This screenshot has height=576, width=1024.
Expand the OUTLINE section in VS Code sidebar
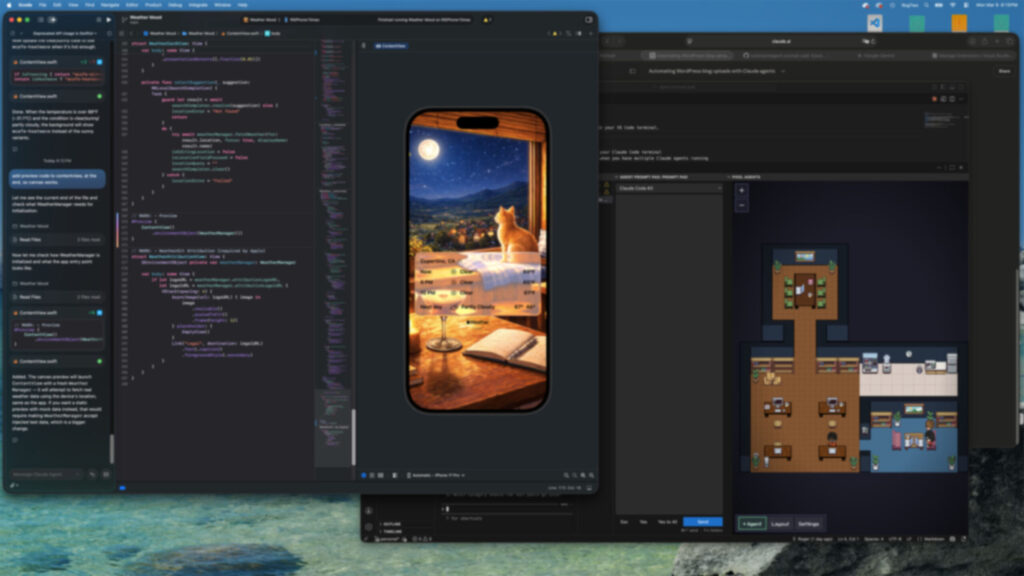pyautogui.click(x=390, y=523)
